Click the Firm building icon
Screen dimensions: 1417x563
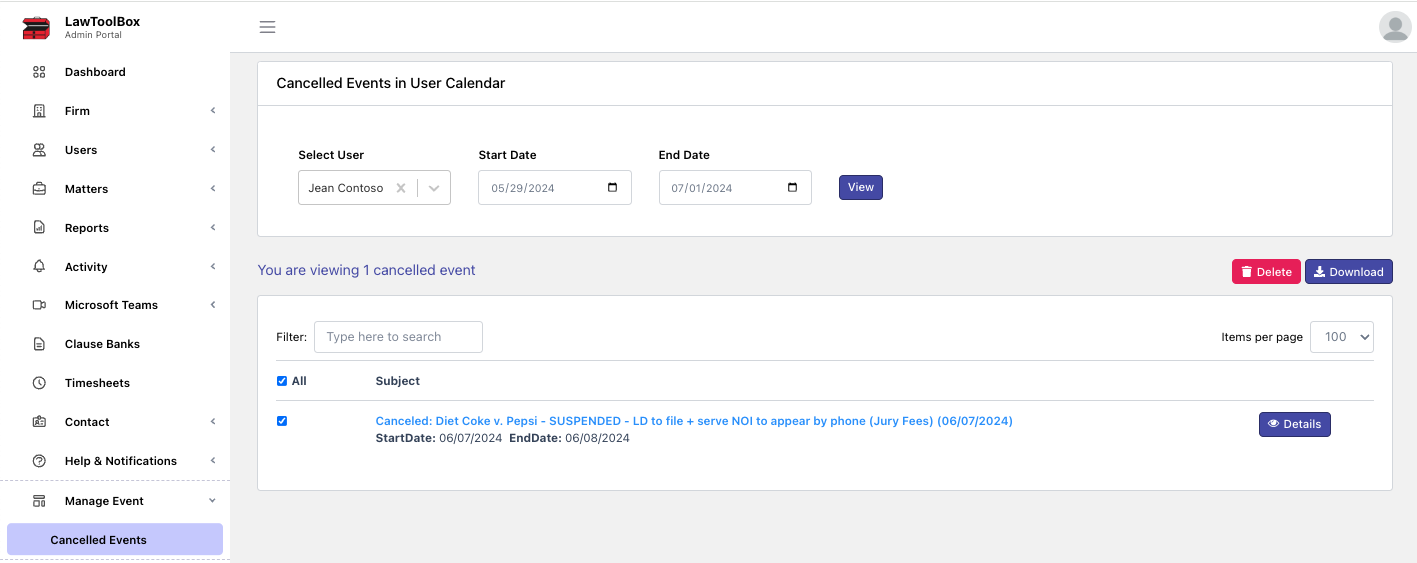point(39,111)
